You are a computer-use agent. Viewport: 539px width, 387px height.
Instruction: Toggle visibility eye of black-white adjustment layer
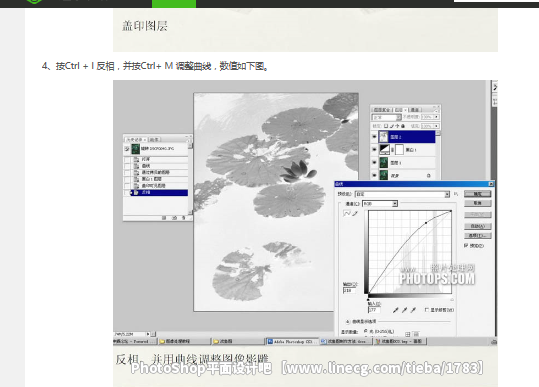point(374,150)
